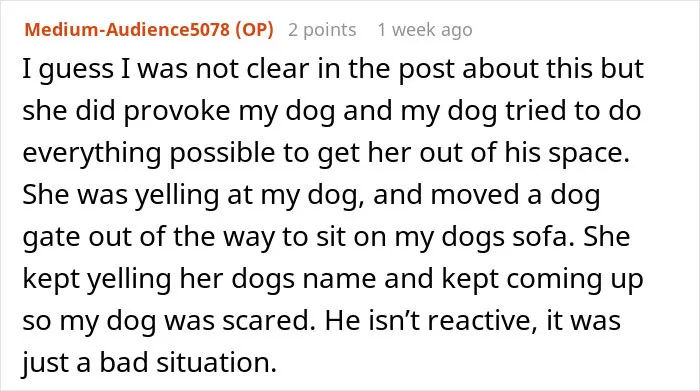The width and height of the screenshot is (700, 391).
Task: Open the 1 week ago timestamp permalink
Action: point(425,30)
